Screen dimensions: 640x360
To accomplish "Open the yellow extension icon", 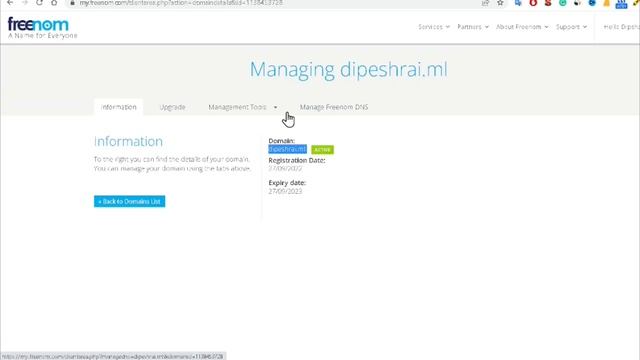I will pyautogui.click(x=607, y=3).
